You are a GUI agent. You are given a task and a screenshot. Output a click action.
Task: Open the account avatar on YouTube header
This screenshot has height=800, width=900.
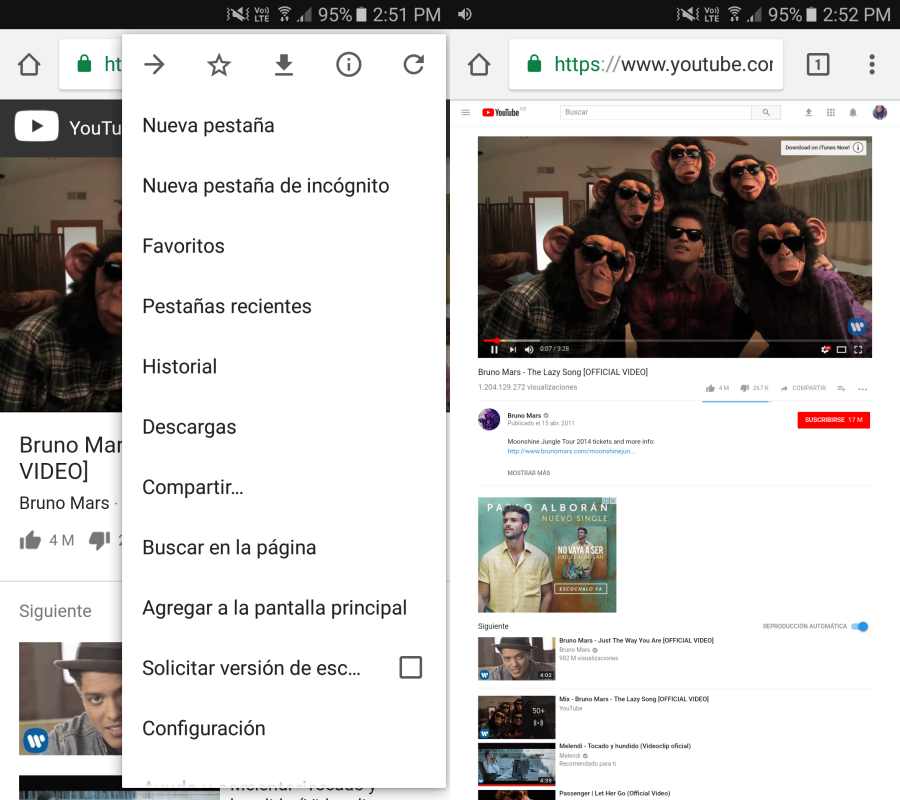point(879,112)
